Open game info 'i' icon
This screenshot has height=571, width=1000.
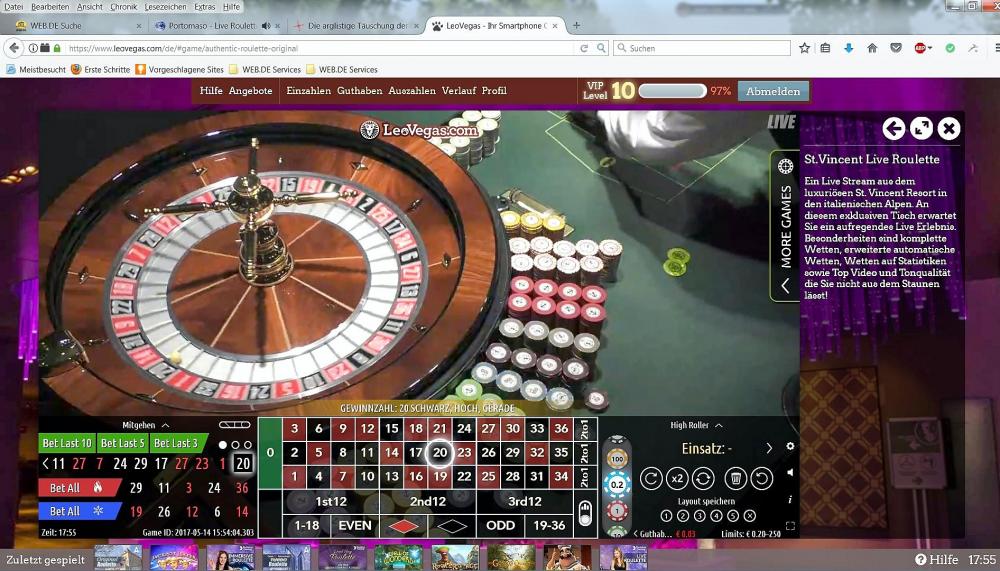[x=790, y=500]
